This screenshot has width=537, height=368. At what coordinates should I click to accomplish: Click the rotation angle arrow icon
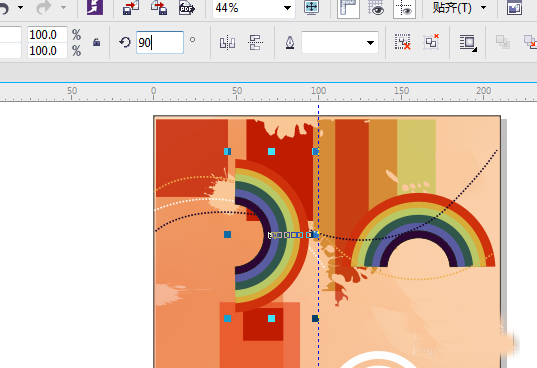[x=125, y=42]
